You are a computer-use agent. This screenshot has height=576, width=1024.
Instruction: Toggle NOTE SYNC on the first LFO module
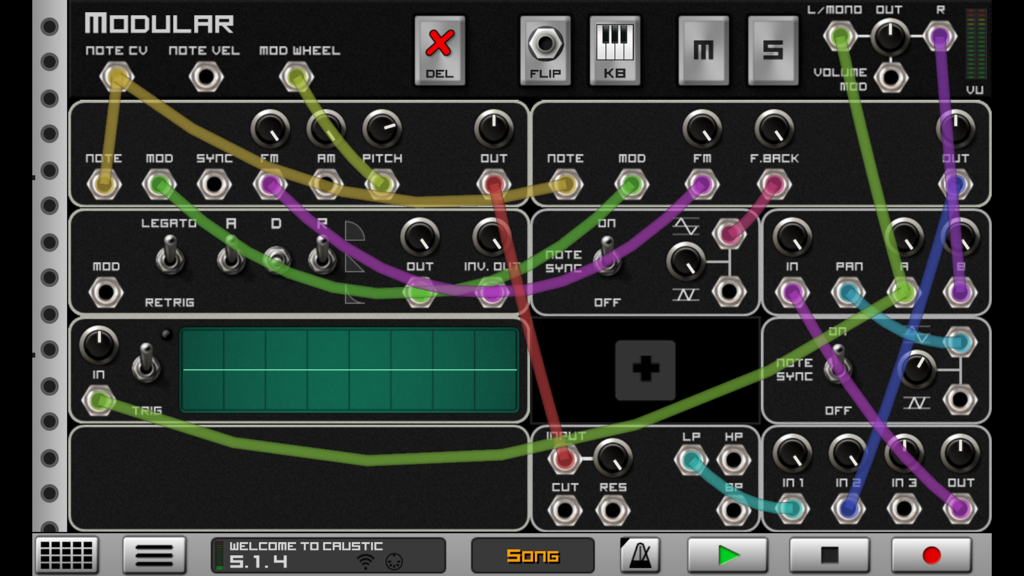[x=608, y=257]
